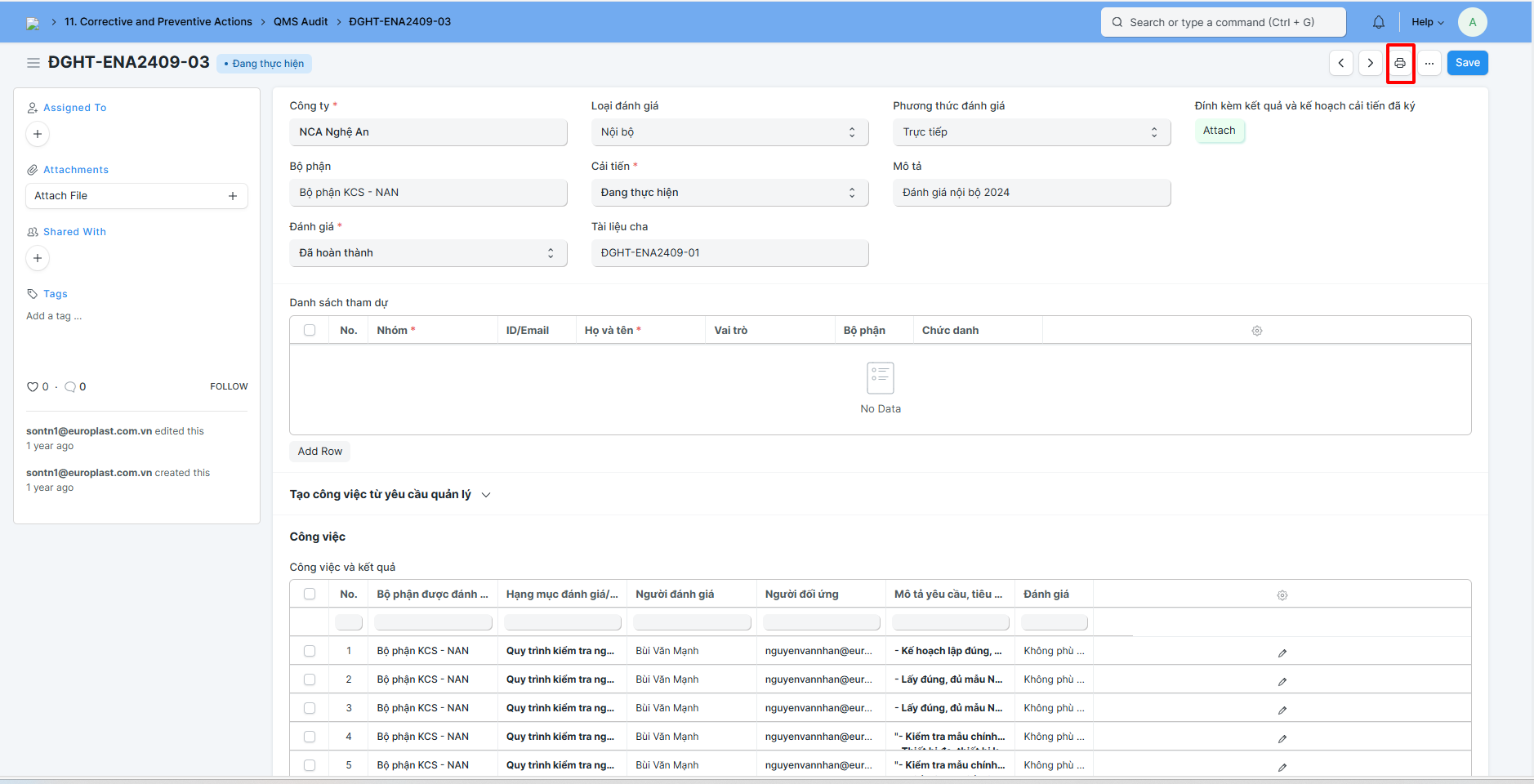Select all rows in Danh sách tham dự
This screenshot has height=784, width=1534.
pos(310,330)
